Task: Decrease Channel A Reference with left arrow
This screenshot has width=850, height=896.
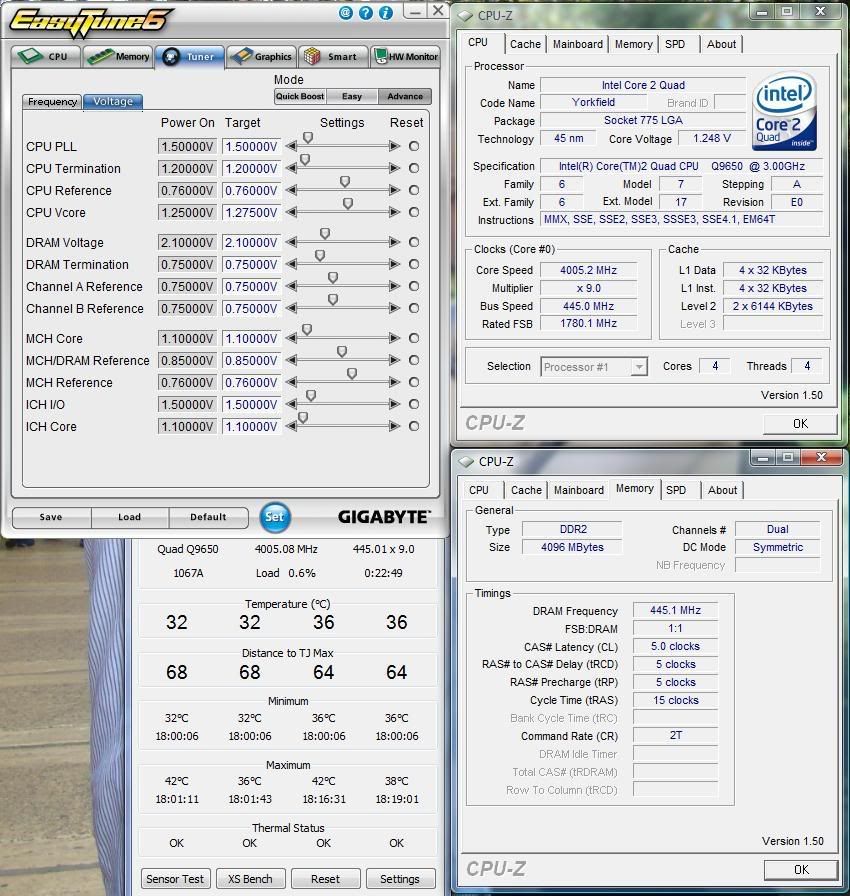Action: (291, 286)
